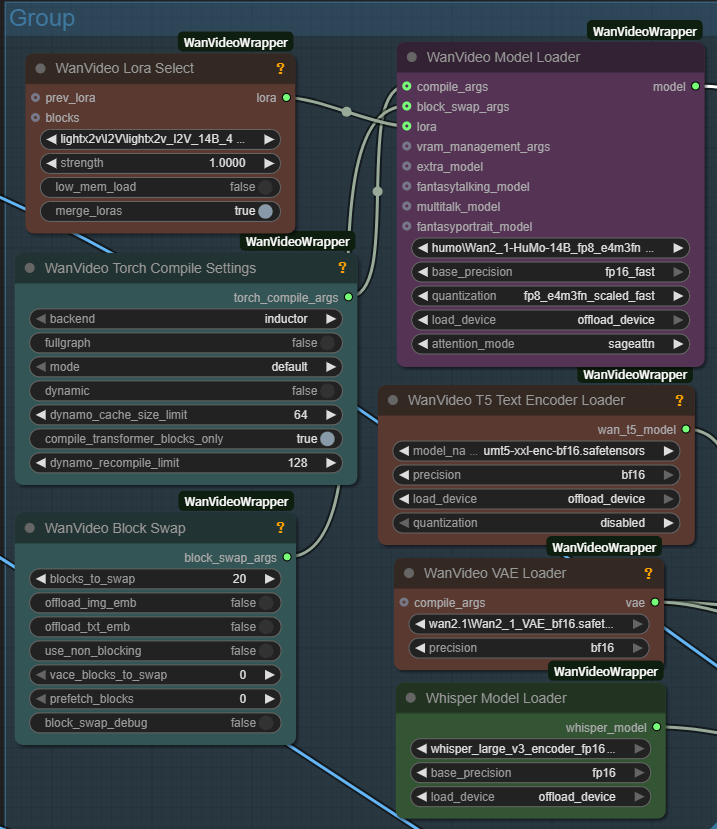717x829 pixels.
Task: Click the lora input socket on Model Loader
Action: tap(407, 126)
